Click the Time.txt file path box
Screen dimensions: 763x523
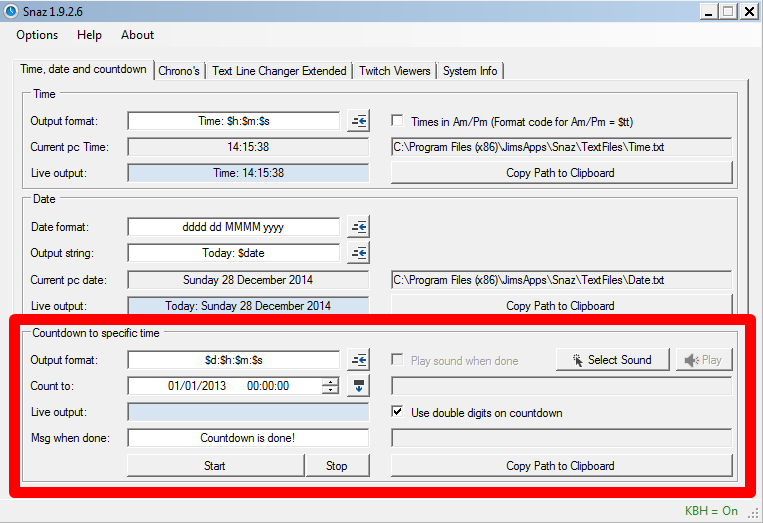(x=562, y=147)
